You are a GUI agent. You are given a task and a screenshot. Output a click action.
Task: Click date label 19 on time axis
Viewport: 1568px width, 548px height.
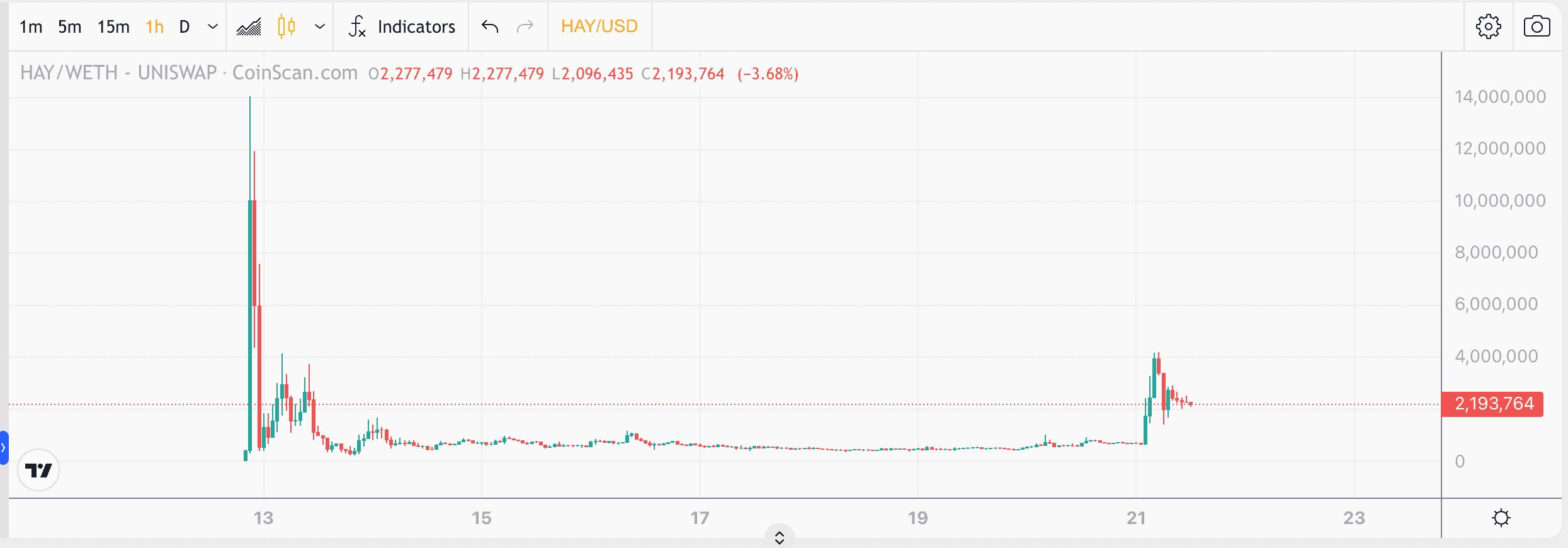(918, 518)
